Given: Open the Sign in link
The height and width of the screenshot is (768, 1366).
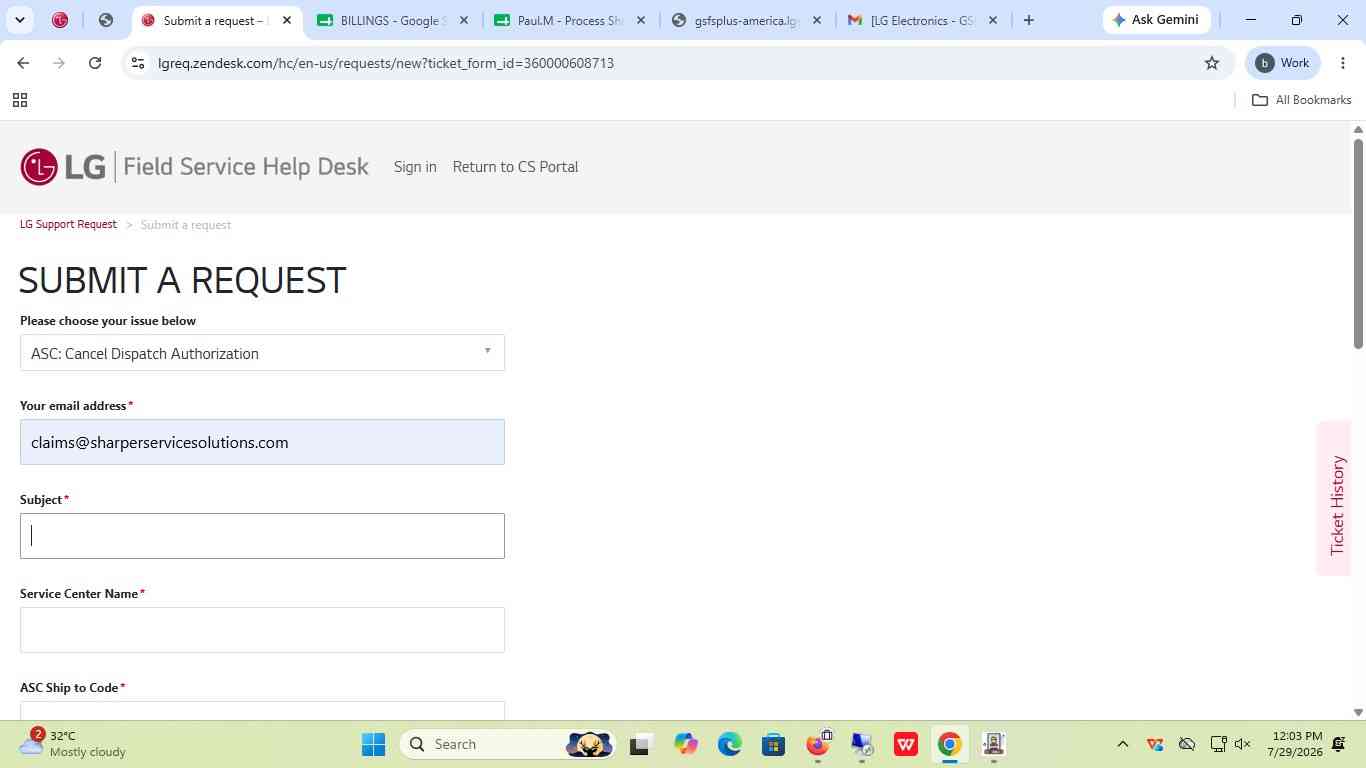Looking at the screenshot, I should [415, 167].
